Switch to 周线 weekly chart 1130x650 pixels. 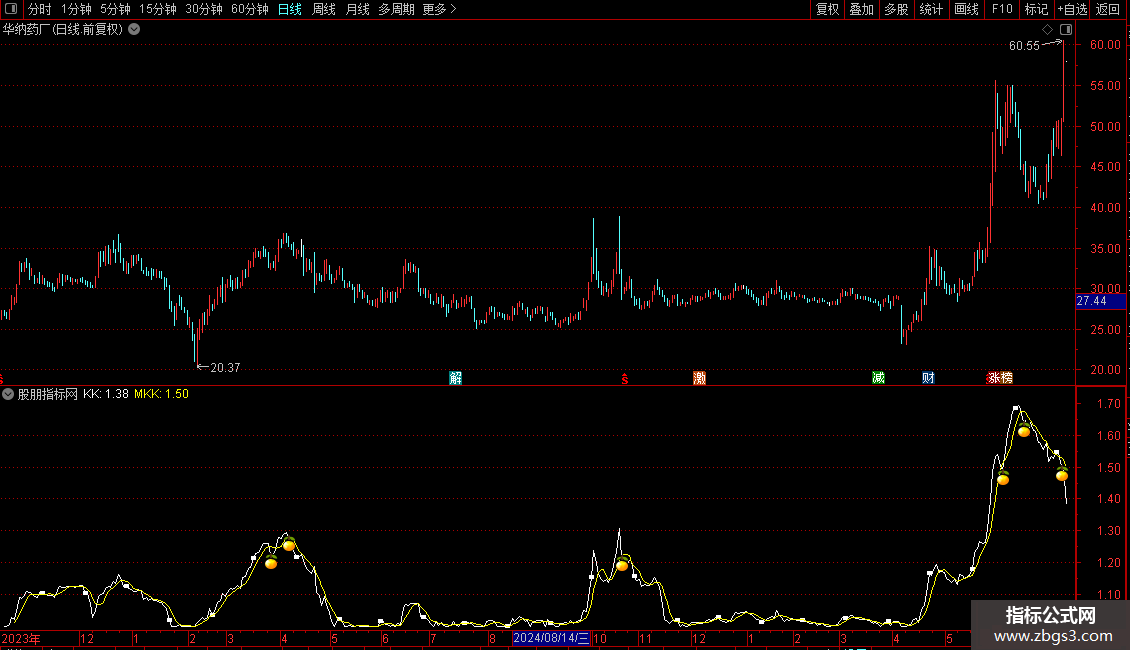pos(324,9)
